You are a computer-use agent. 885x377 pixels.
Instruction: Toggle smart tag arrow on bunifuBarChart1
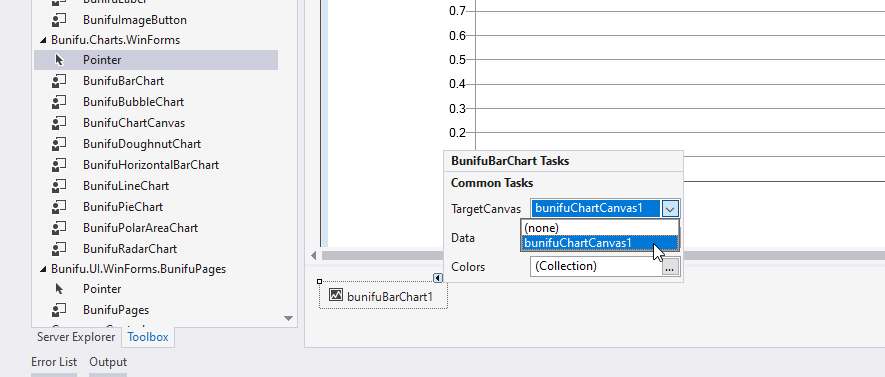click(x=438, y=278)
